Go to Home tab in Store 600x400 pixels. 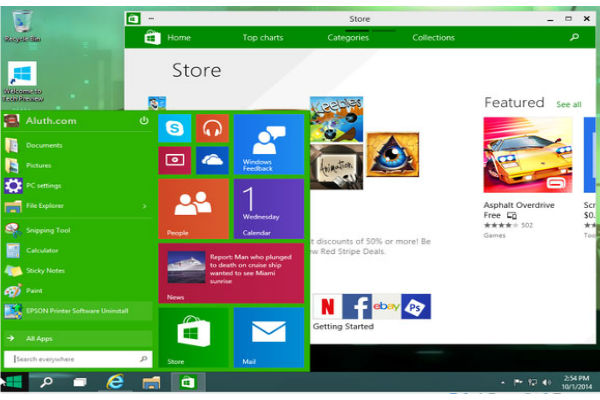[x=179, y=38]
